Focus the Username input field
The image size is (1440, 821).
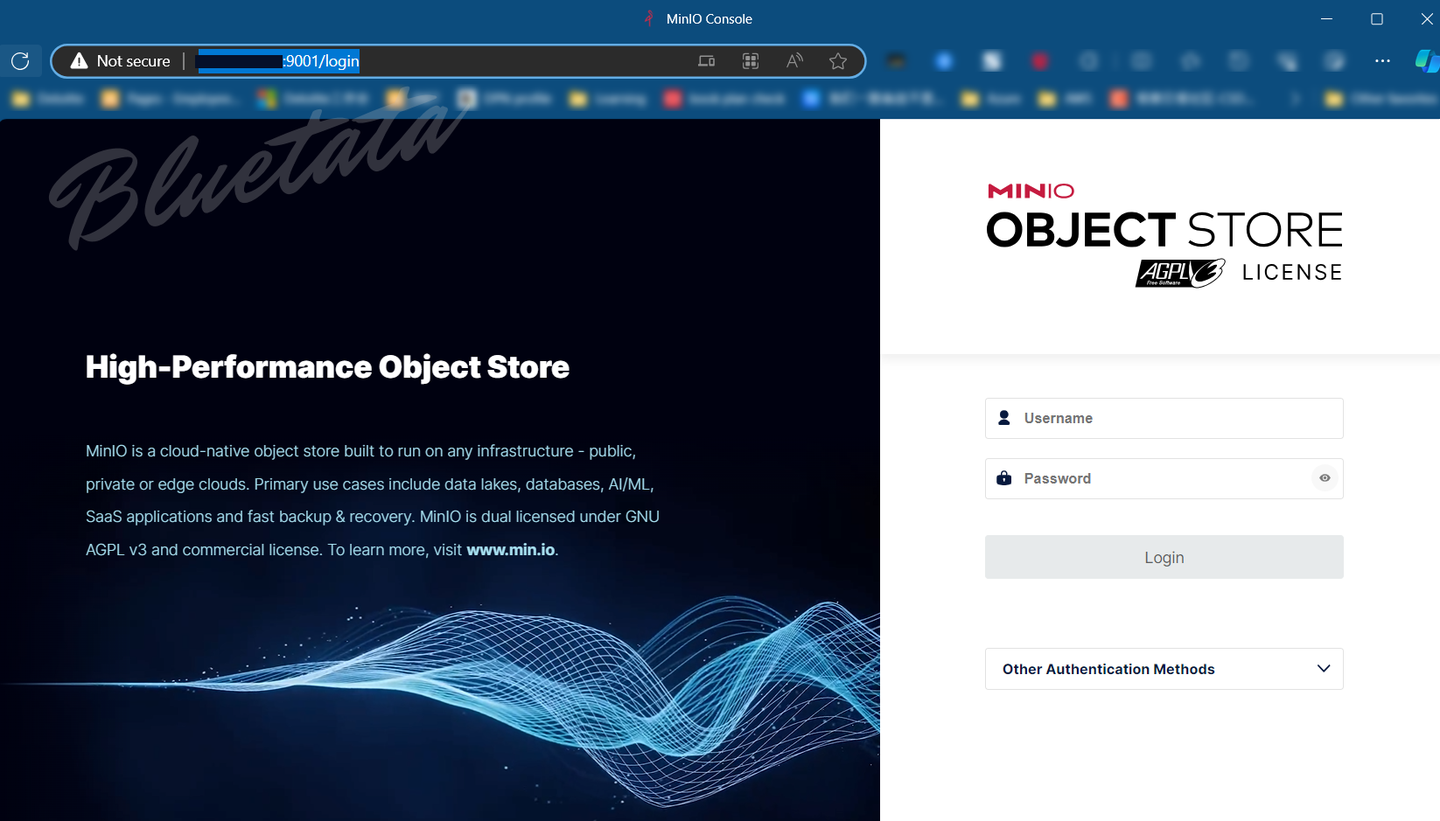(1164, 418)
